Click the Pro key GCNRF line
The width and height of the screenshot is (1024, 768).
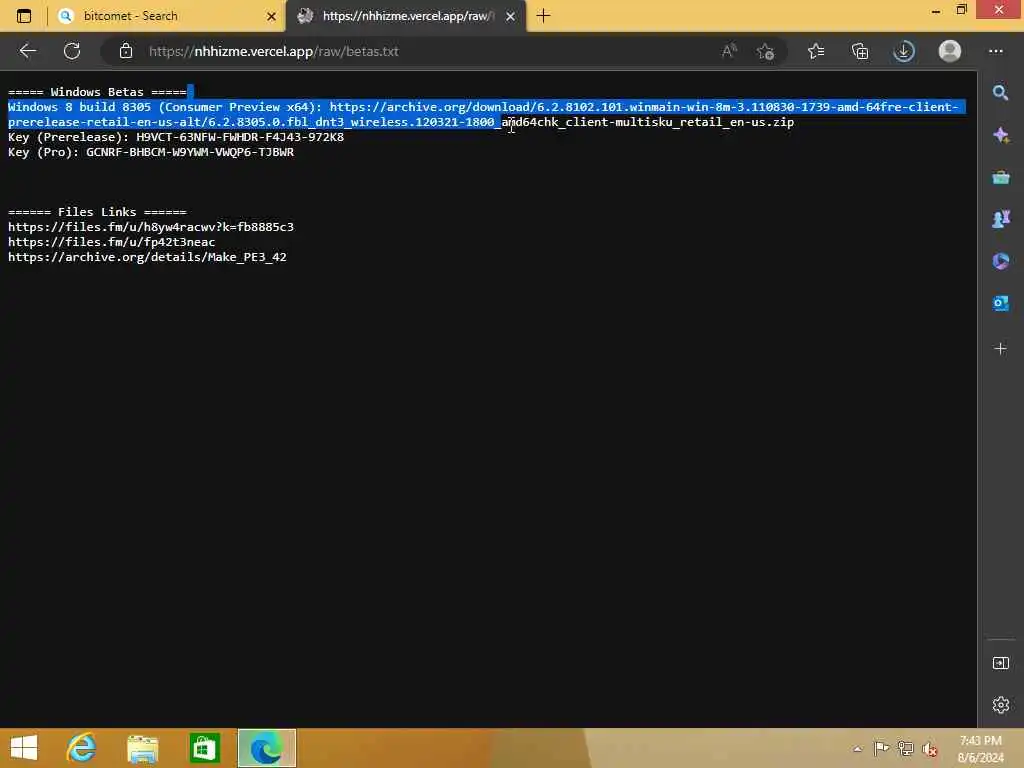151,152
